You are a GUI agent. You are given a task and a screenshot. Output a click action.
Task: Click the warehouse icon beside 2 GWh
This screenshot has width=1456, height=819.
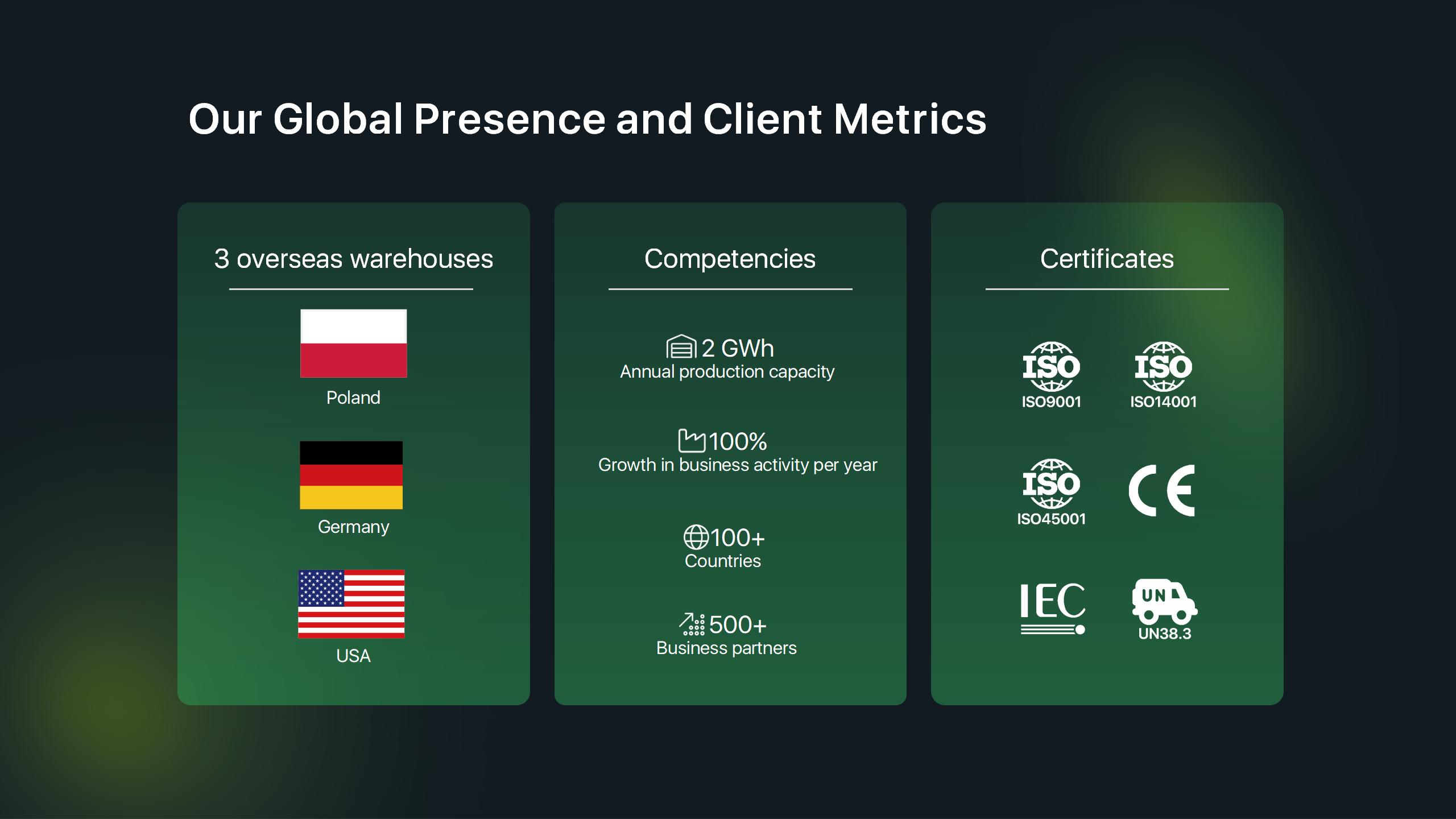coord(681,346)
